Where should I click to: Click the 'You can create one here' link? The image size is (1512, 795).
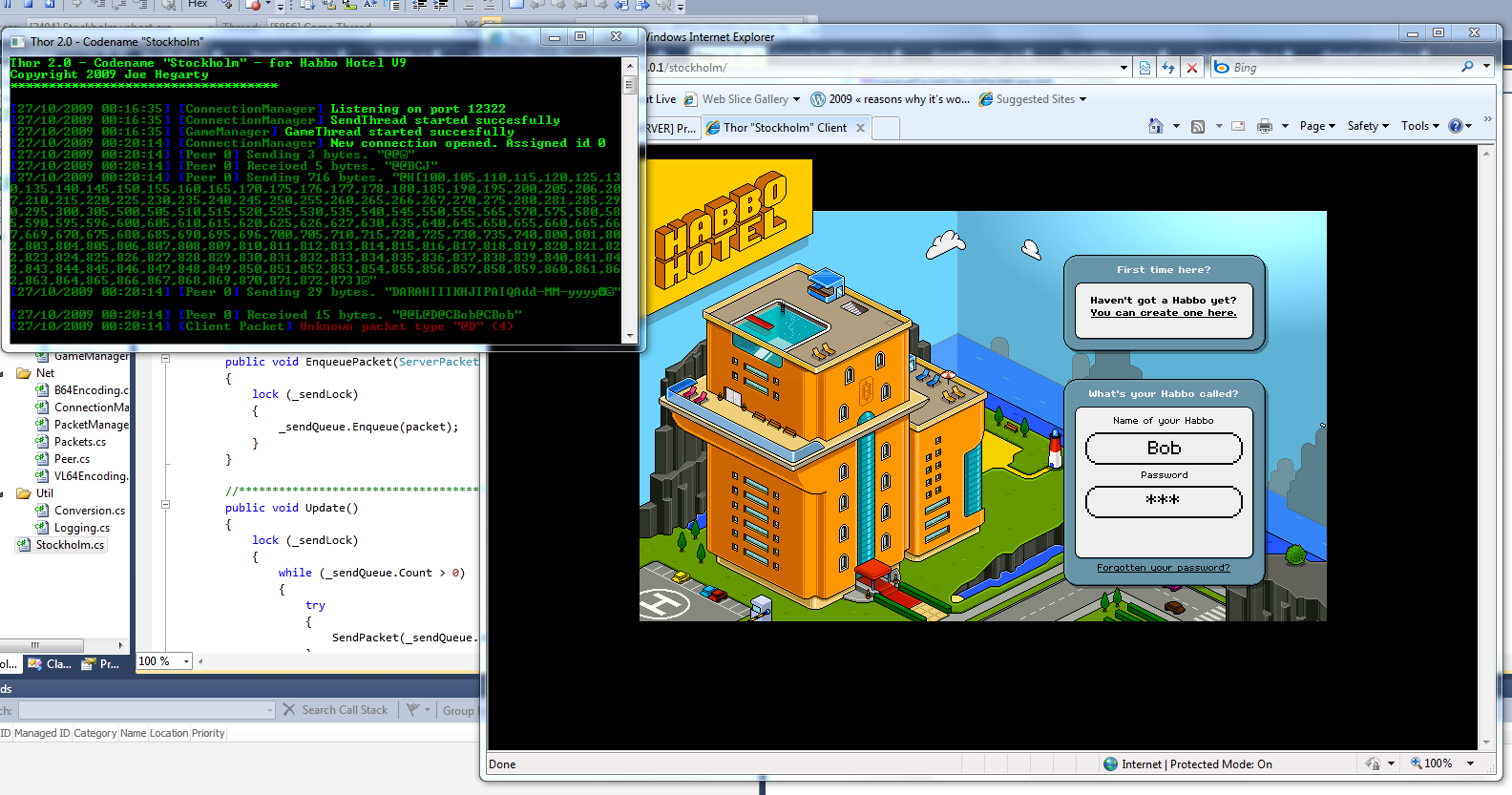(x=1163, y=313)
